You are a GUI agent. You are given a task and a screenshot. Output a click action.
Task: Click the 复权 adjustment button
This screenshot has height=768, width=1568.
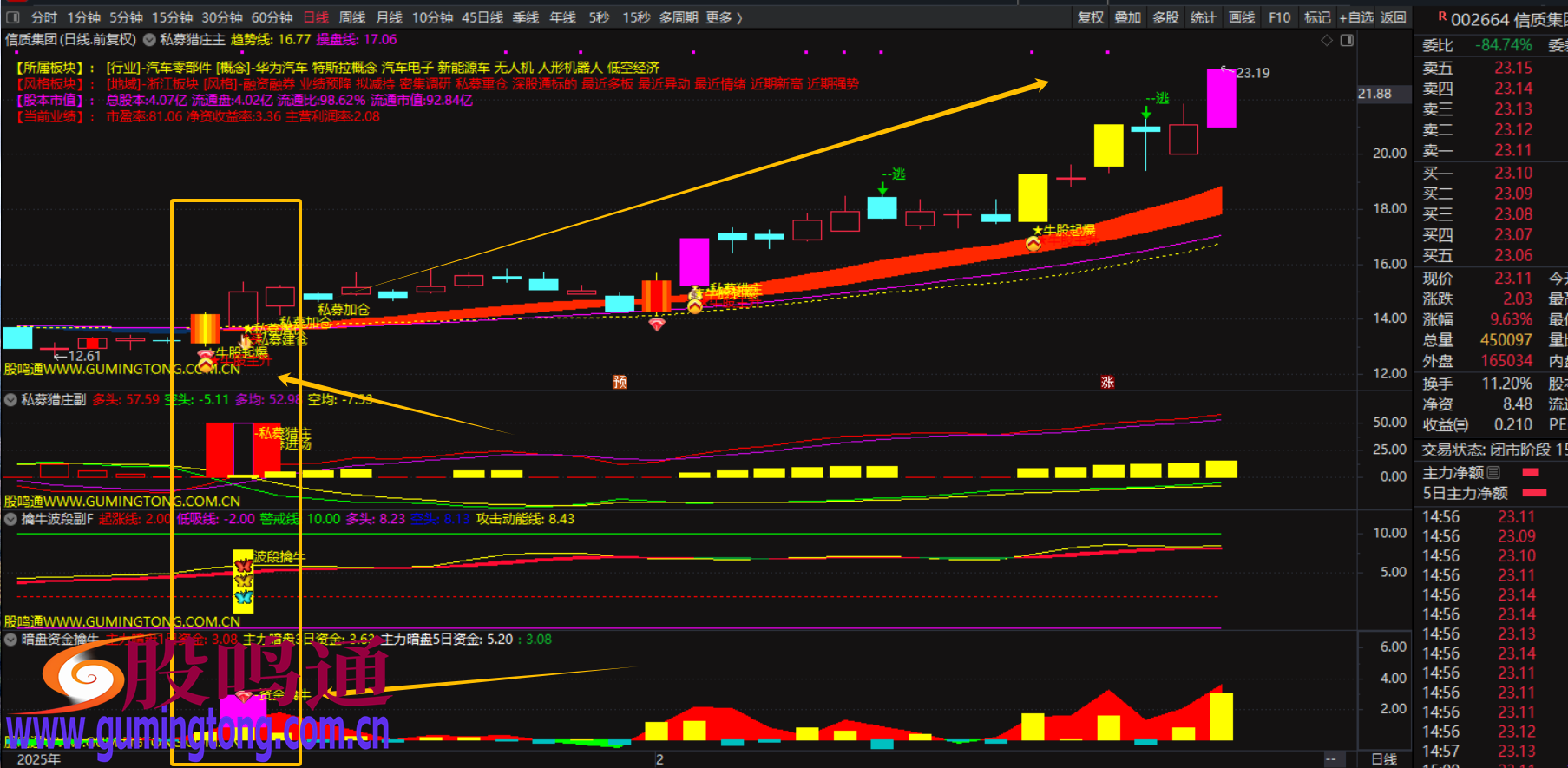point(1090,17)
